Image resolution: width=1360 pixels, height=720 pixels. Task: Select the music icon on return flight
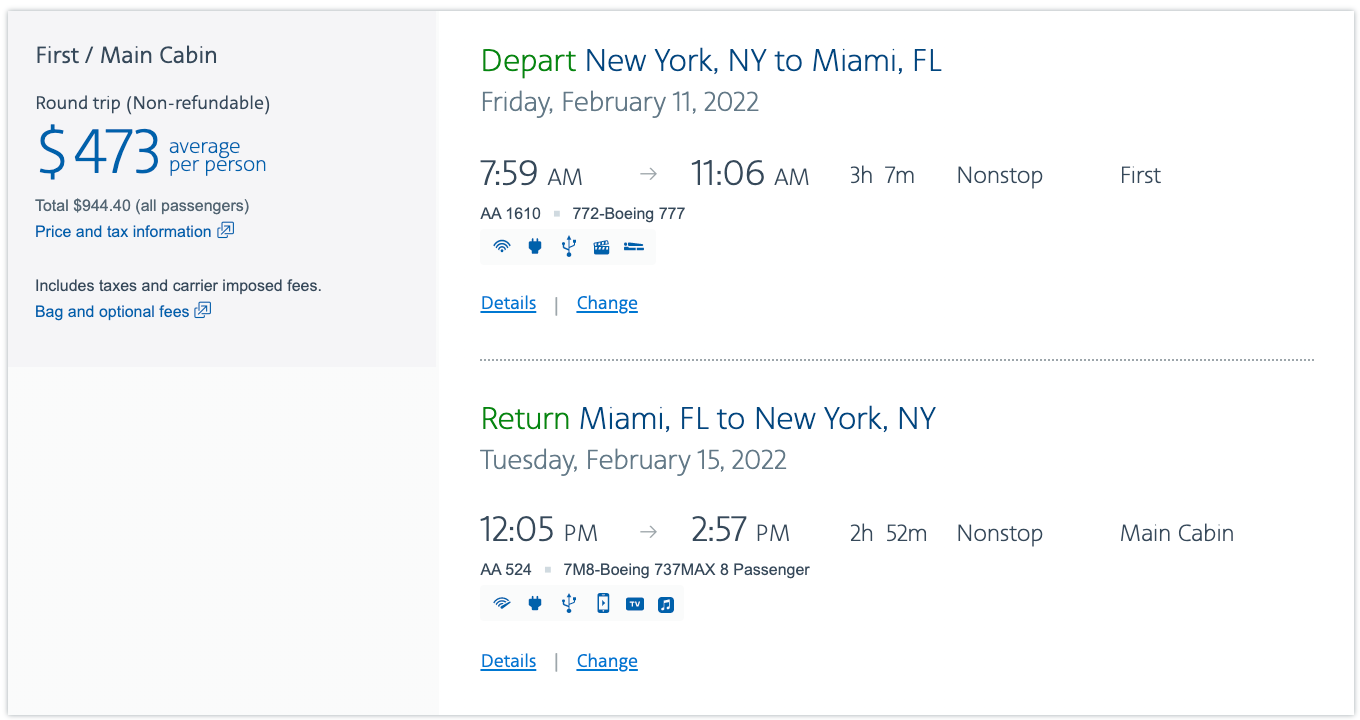tap(666, 603)
